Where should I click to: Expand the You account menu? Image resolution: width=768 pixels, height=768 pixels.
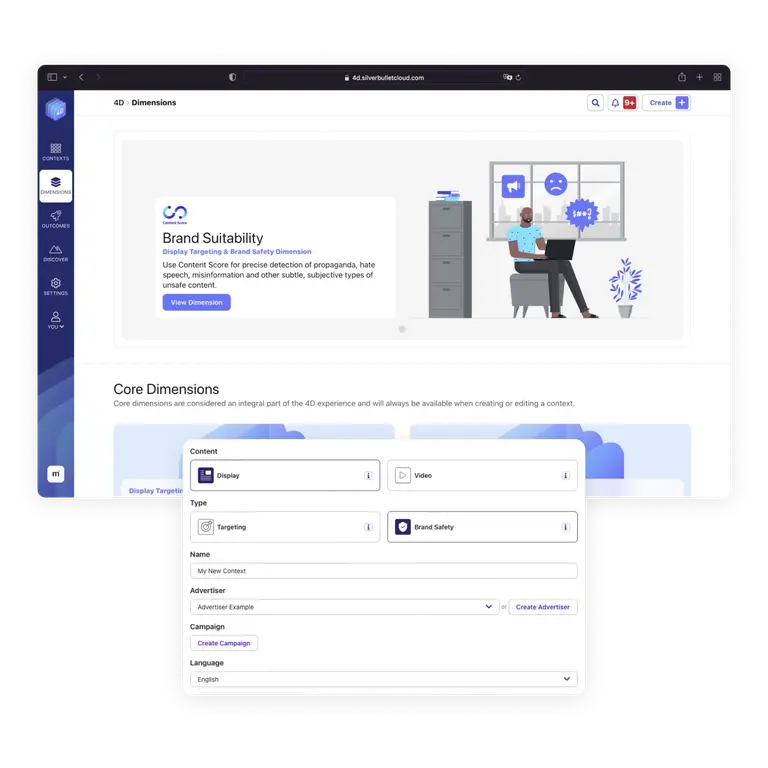click(55, 320)
